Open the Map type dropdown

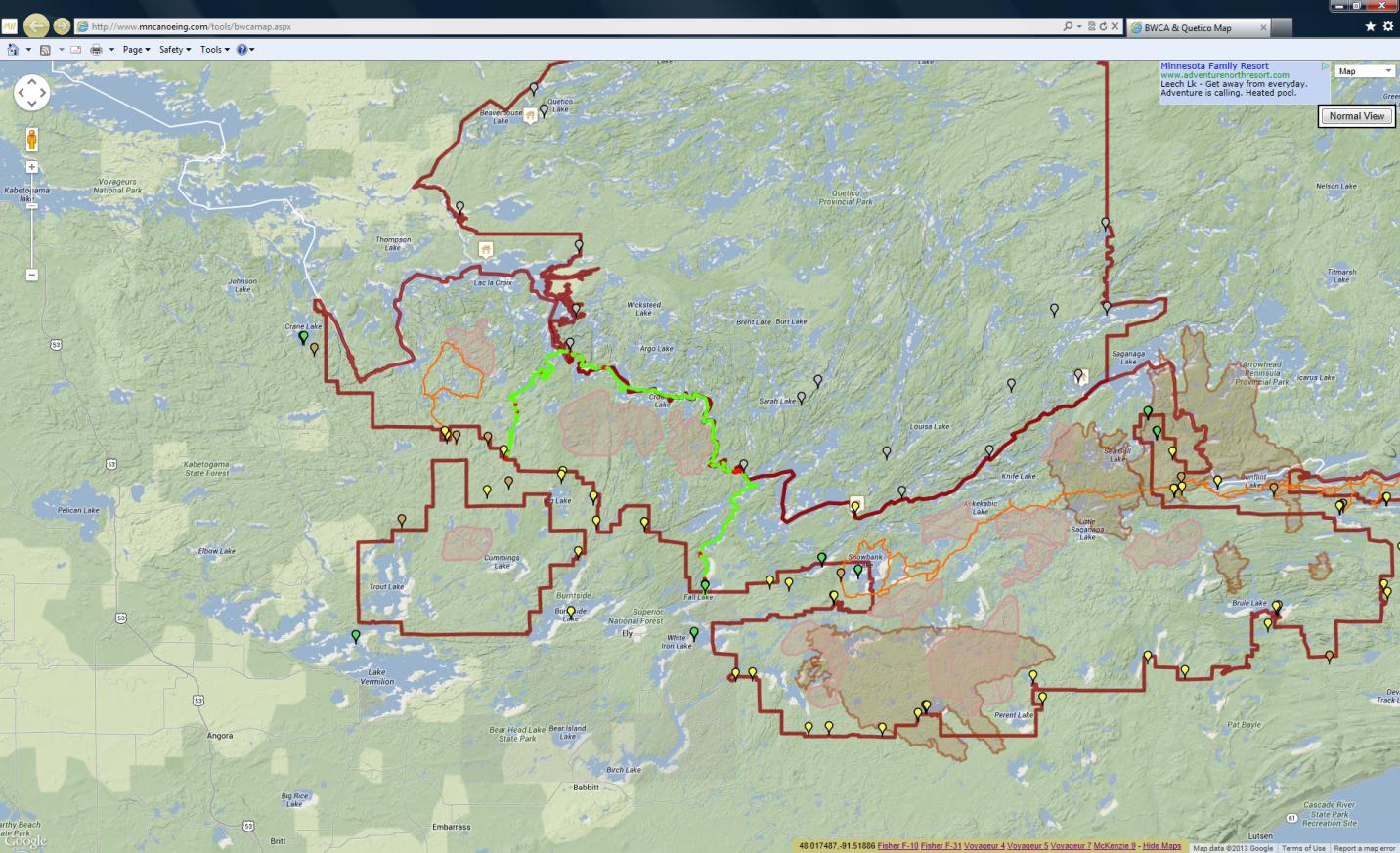point(1365,71)
